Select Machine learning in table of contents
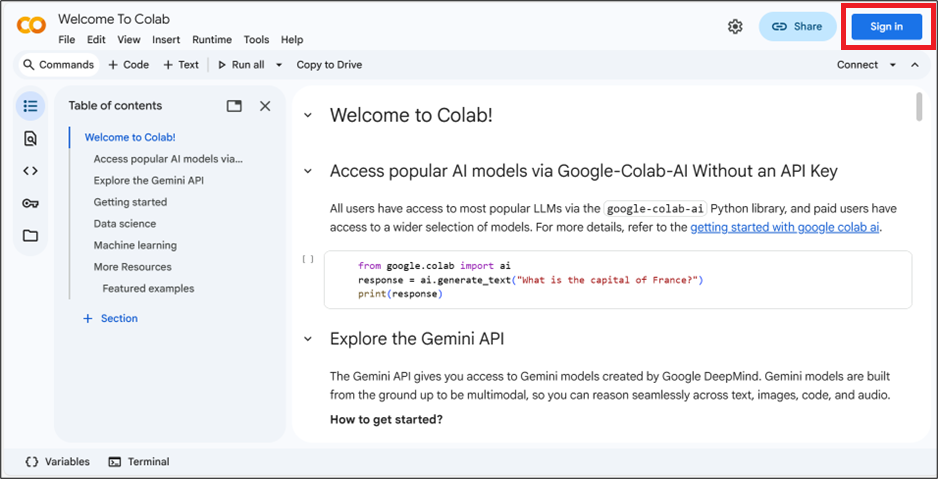The image size is (938, 479). tap(135, 245)
